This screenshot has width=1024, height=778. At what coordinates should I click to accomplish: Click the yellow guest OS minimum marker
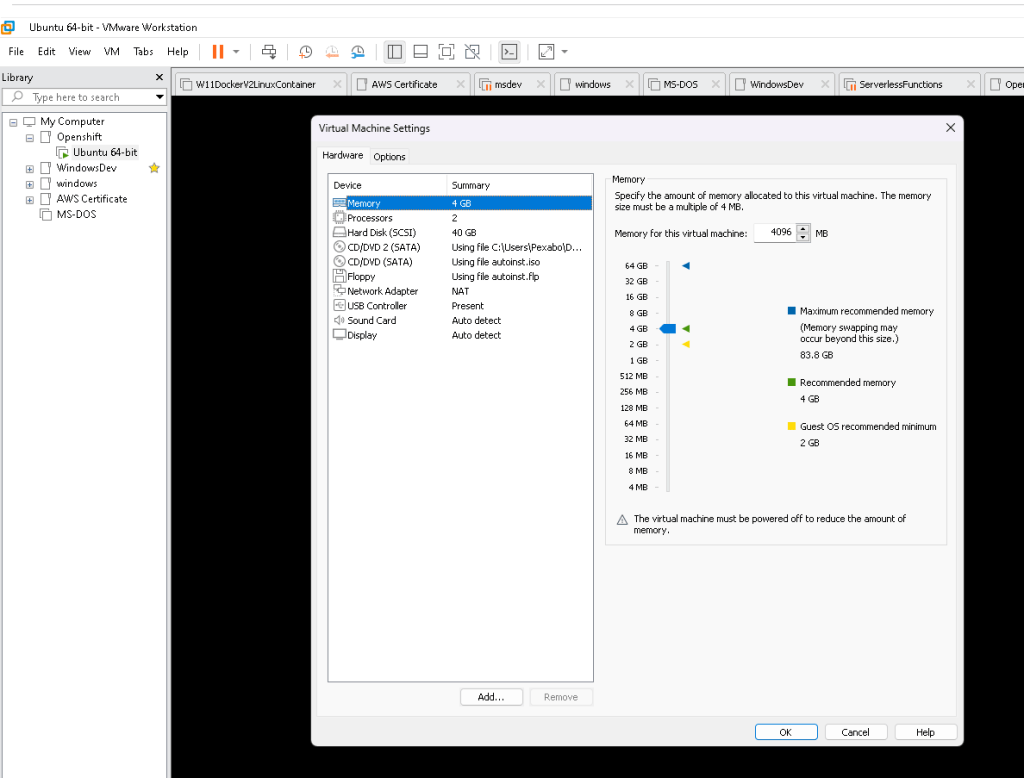(686, 344)
